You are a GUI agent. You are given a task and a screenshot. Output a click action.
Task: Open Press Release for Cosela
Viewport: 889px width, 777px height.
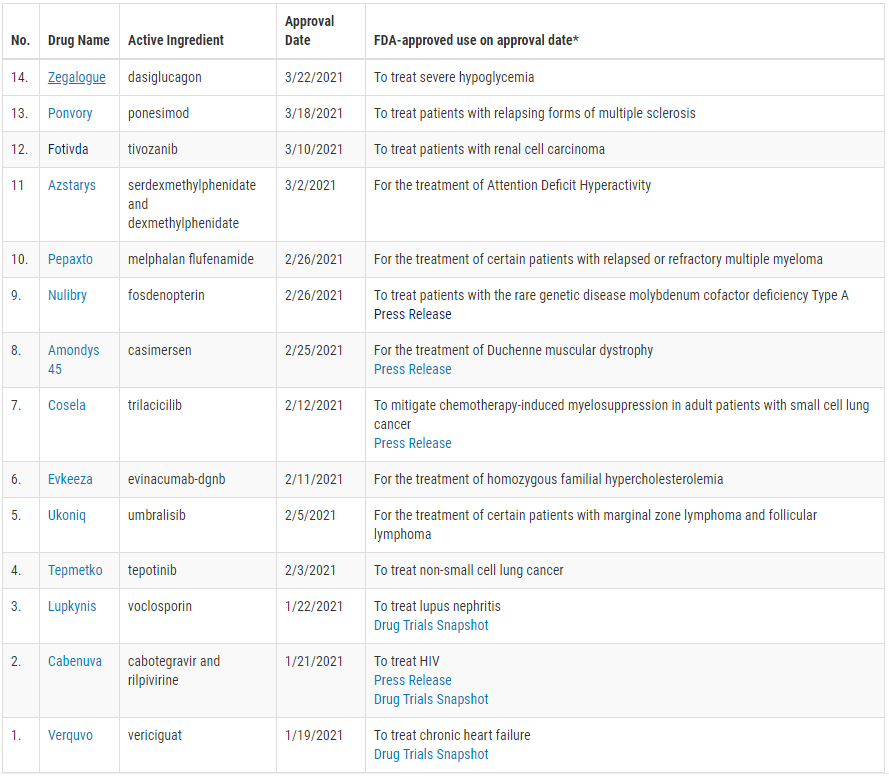(x=412, y=443)
